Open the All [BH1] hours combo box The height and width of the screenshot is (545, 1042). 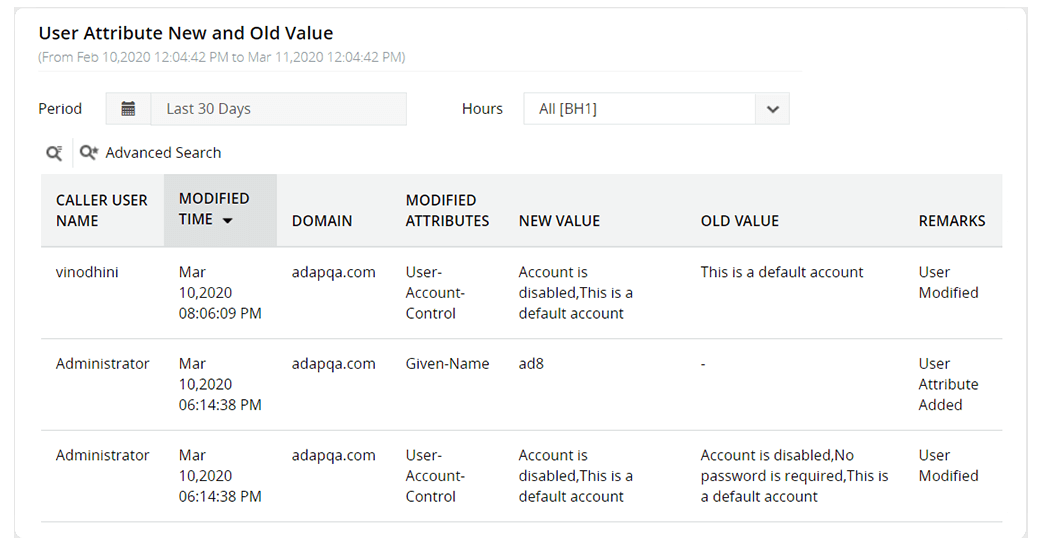pos(640,109)
